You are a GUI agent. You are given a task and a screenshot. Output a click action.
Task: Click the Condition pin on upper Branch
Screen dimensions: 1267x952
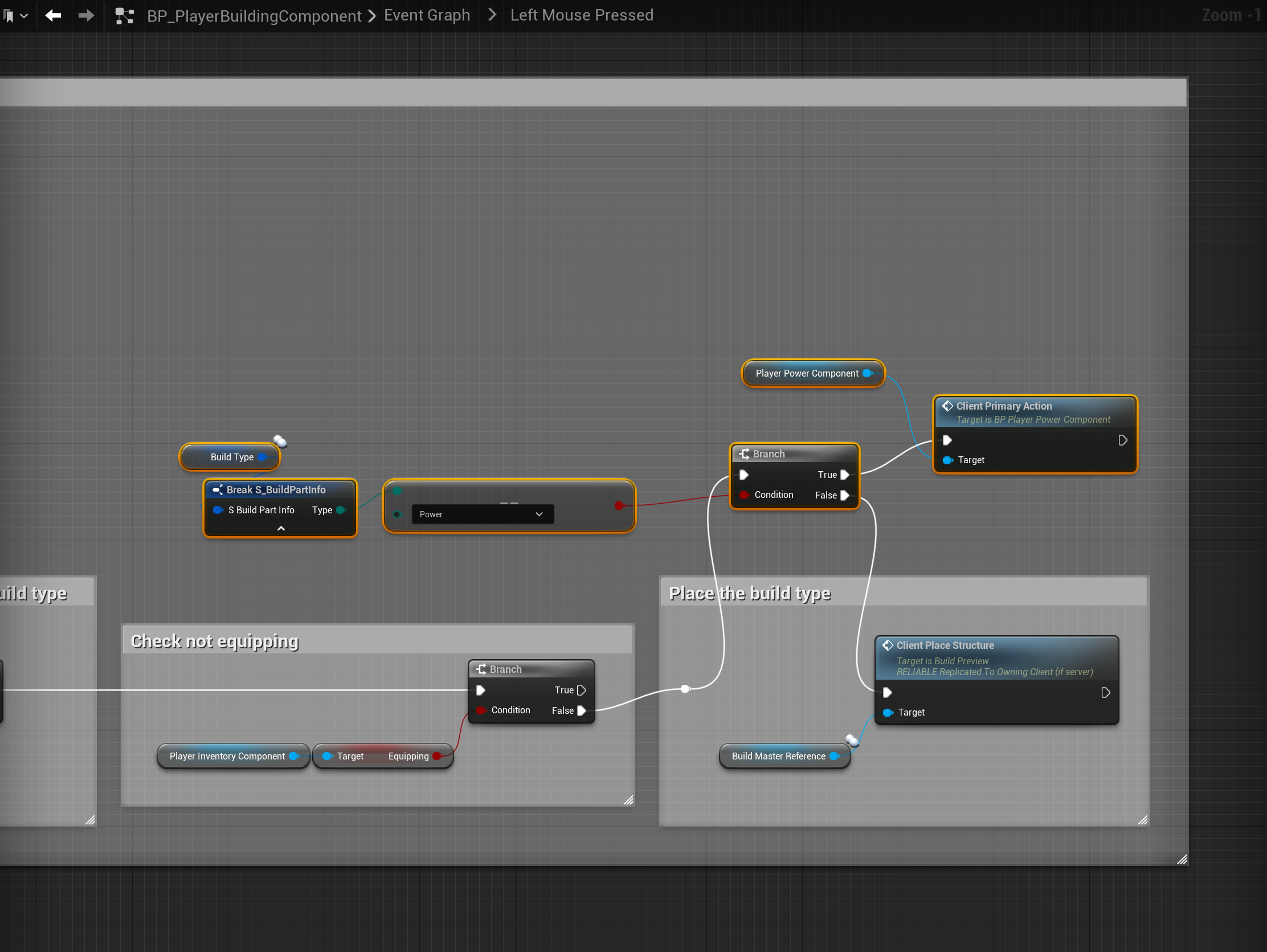(x=744, y=495)
